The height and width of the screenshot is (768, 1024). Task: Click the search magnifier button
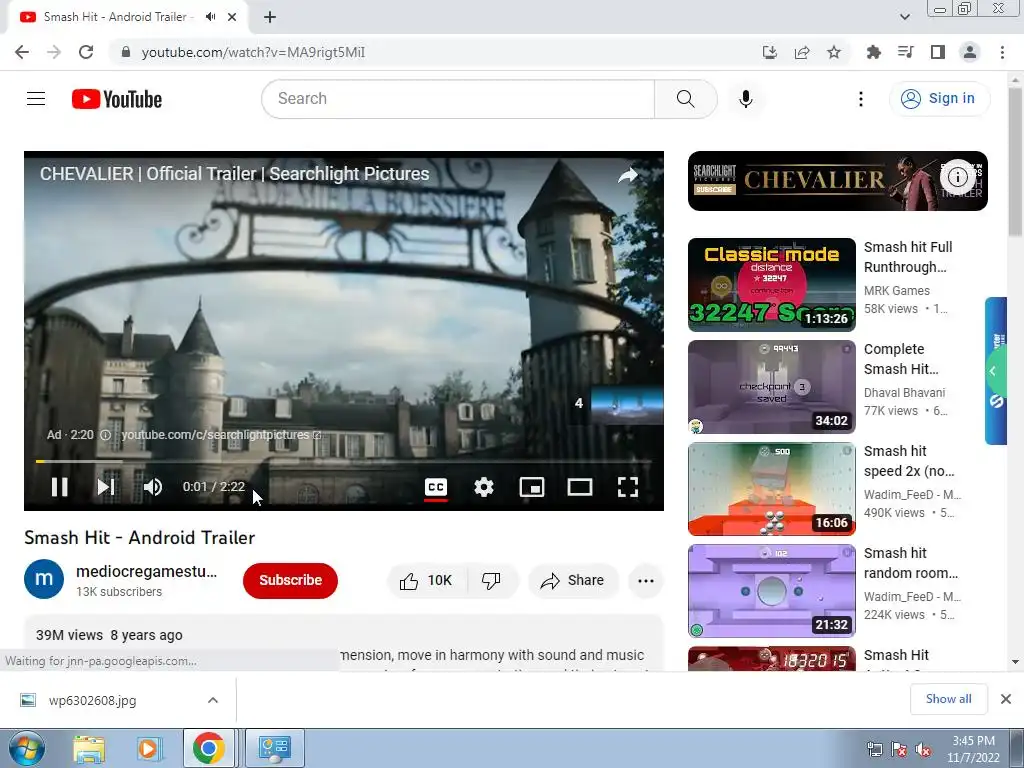(x=686, y=99)
